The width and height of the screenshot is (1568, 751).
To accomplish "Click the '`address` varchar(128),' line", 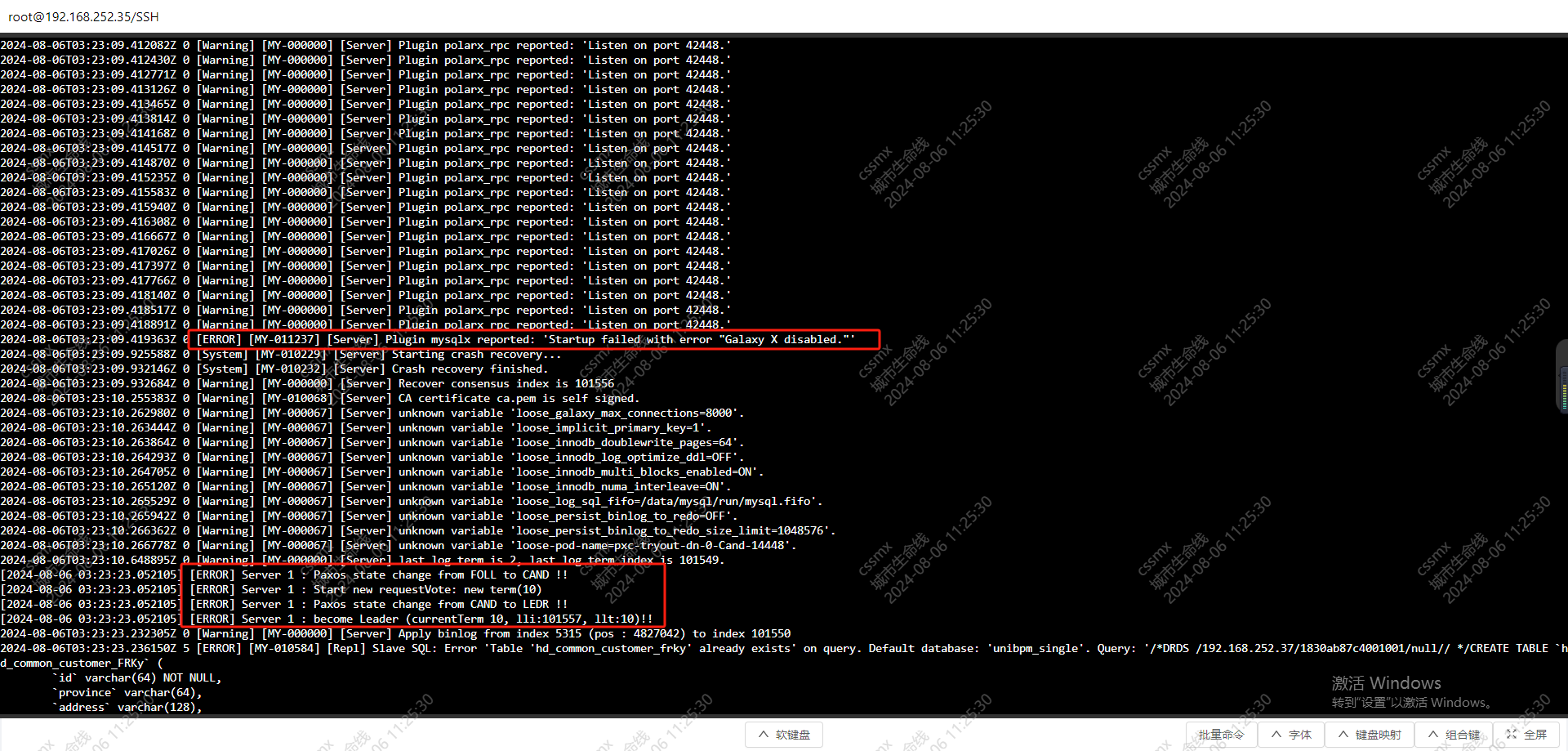I will [x=127, y=708].
